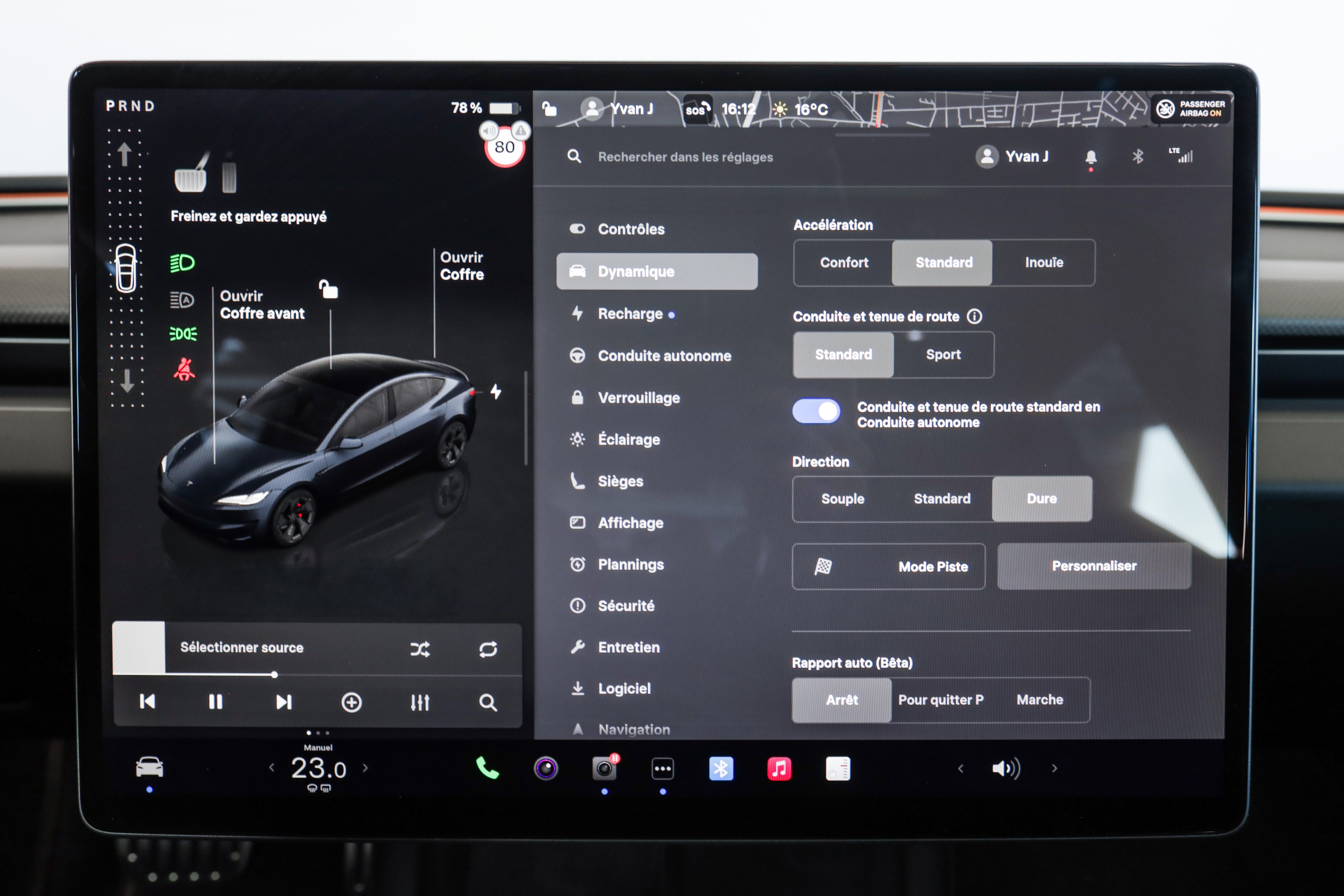Open the dashcam camera app
The image size is (1344, 896).
tap(604, 768)
